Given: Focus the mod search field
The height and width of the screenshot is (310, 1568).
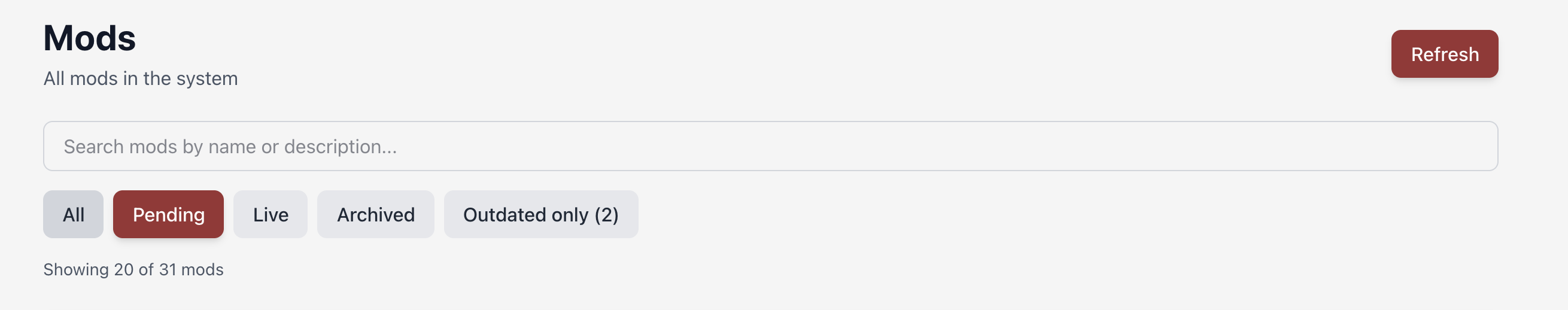Looking at the screenshot, I should point(770,146).
